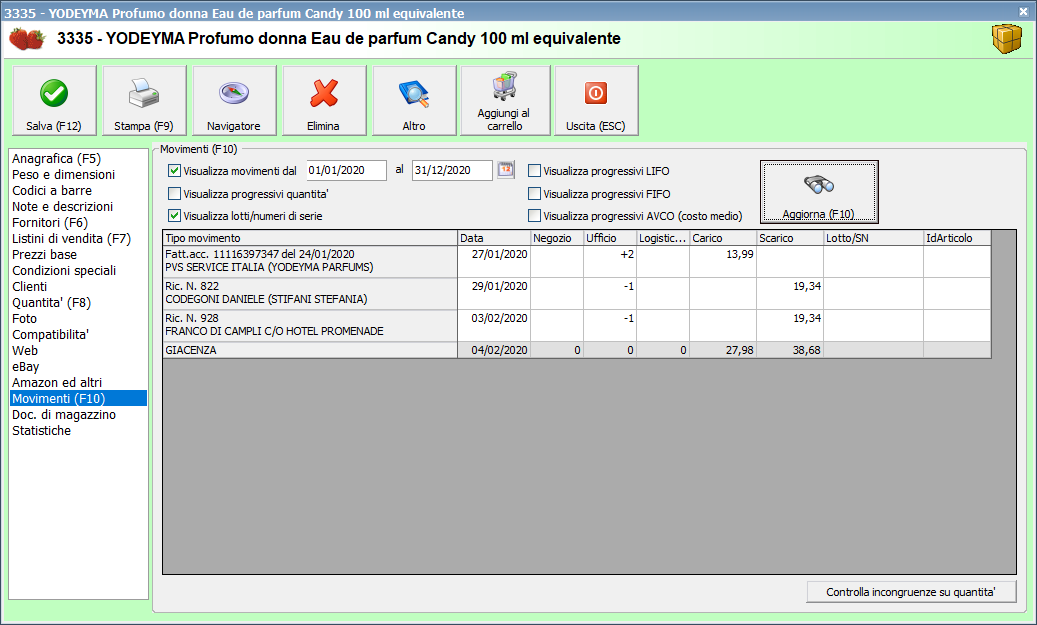Enable Visualizza progressivi AVCO checkbox
This screenshot has width=1037, height=625.
click(534, 216)
